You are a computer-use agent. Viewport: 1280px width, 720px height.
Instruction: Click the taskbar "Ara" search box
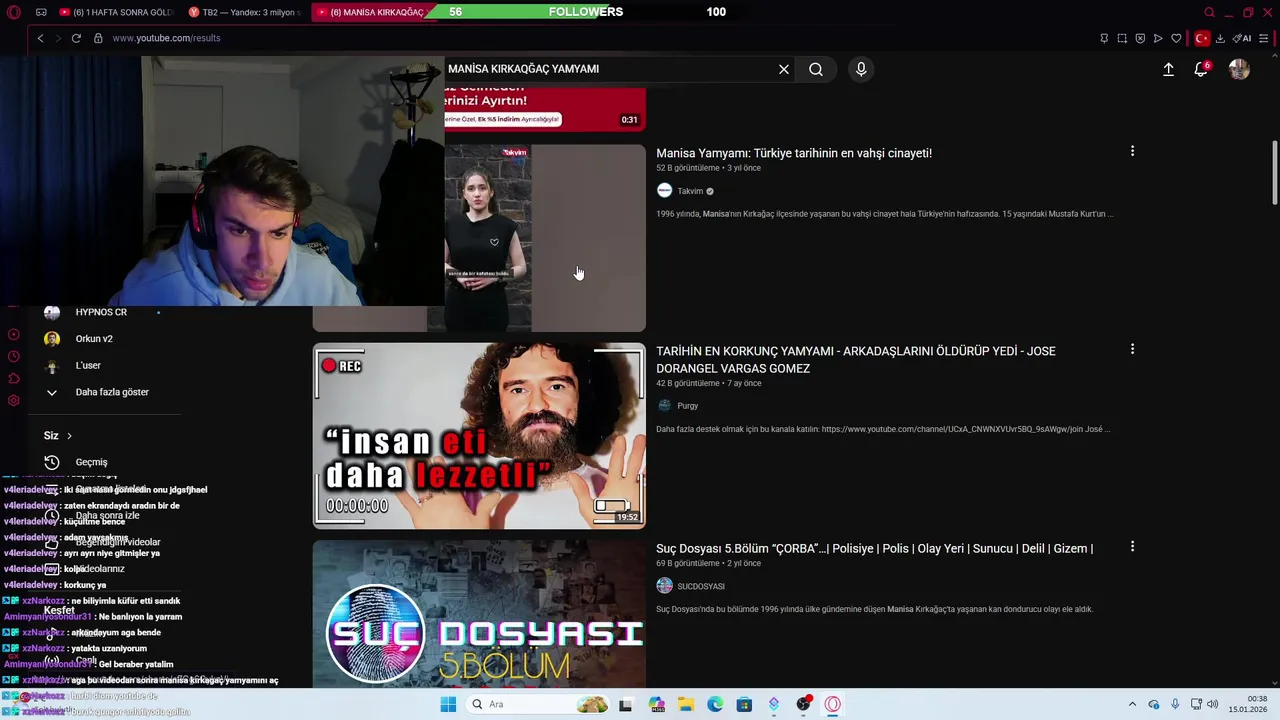click(x=538, y=704)
